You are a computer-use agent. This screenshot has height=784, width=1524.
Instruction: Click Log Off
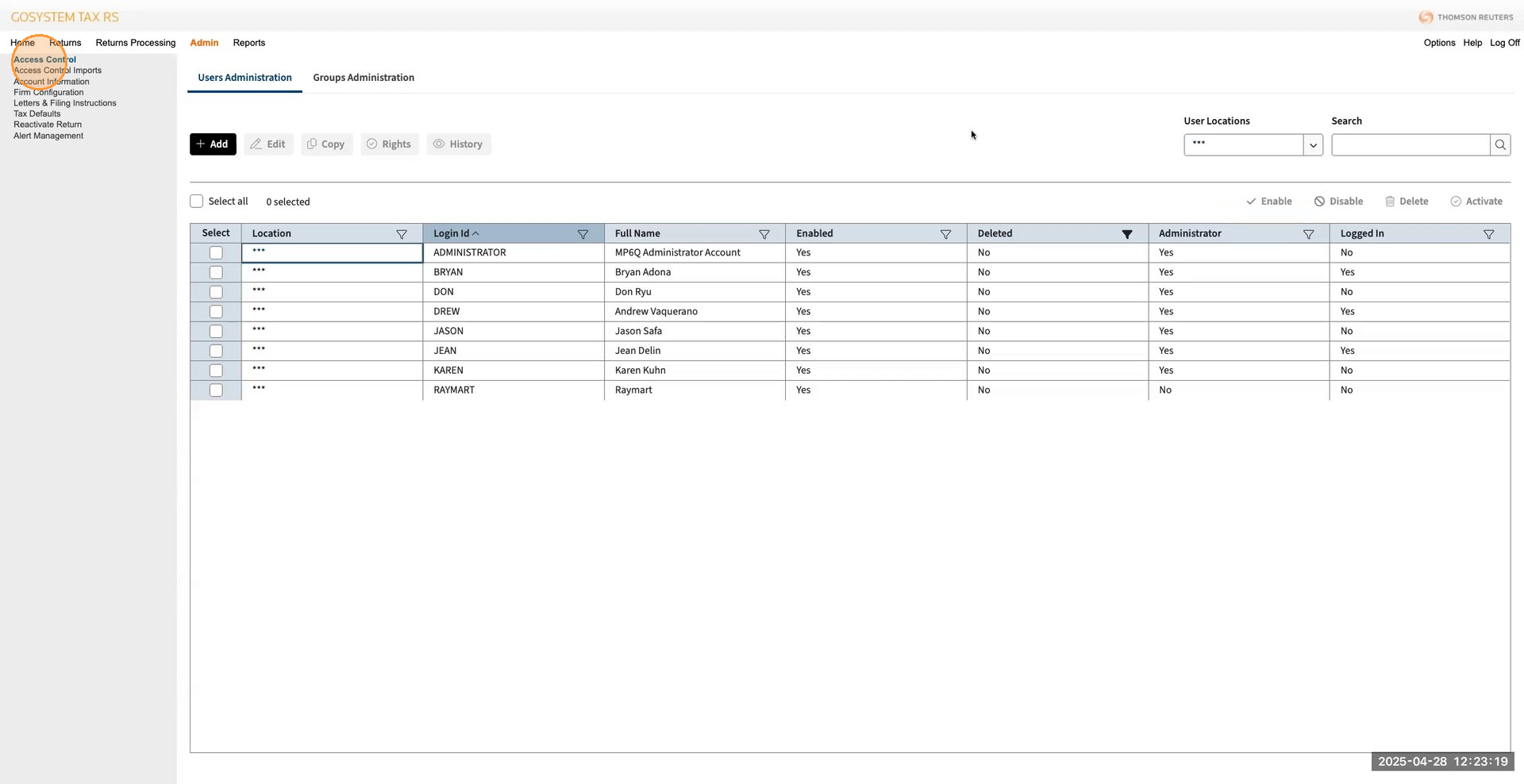coord(1505,43)
